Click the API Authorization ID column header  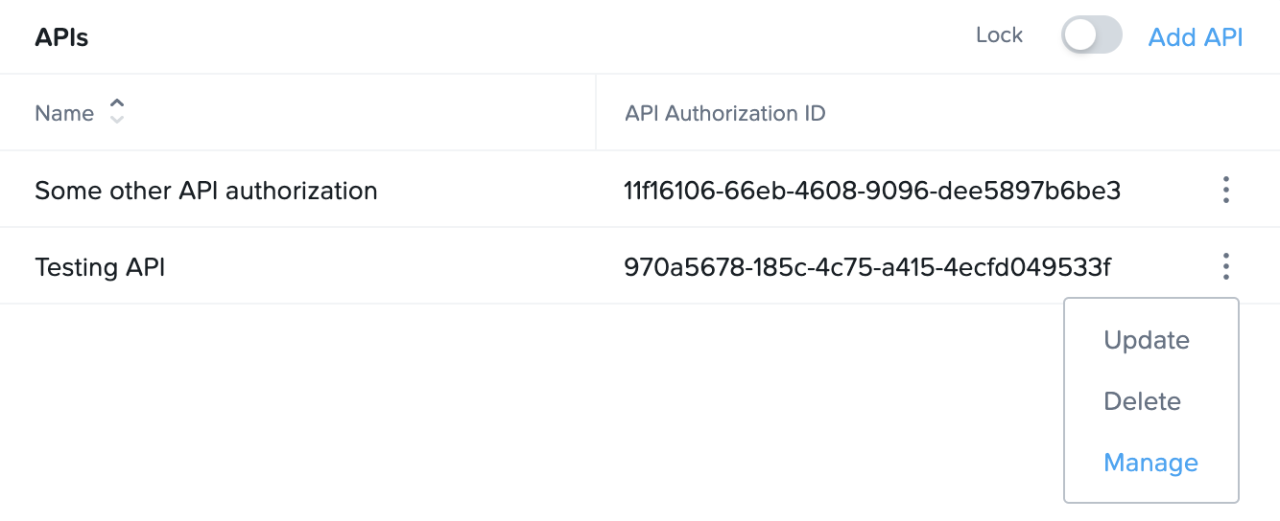[x=725, y=113]
